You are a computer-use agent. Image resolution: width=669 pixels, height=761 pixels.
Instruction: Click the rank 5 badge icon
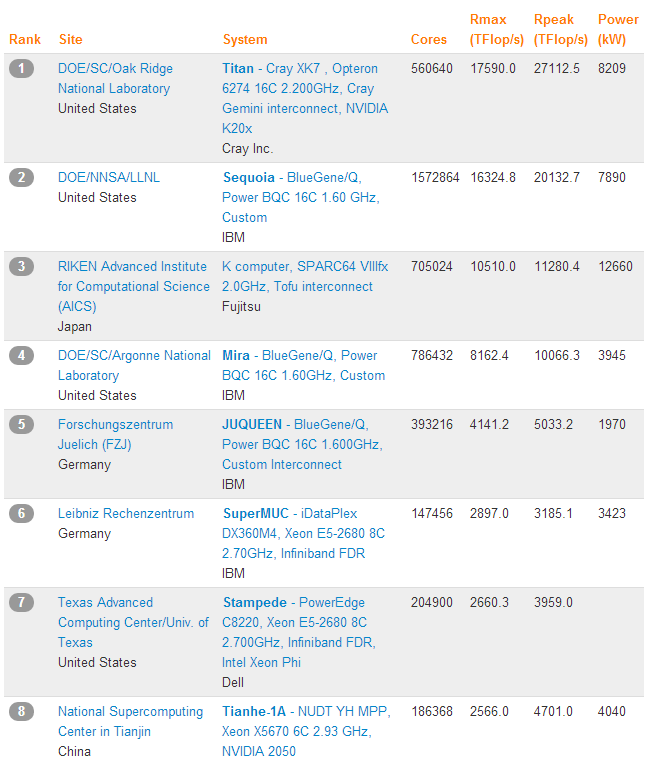click(22, 424)
